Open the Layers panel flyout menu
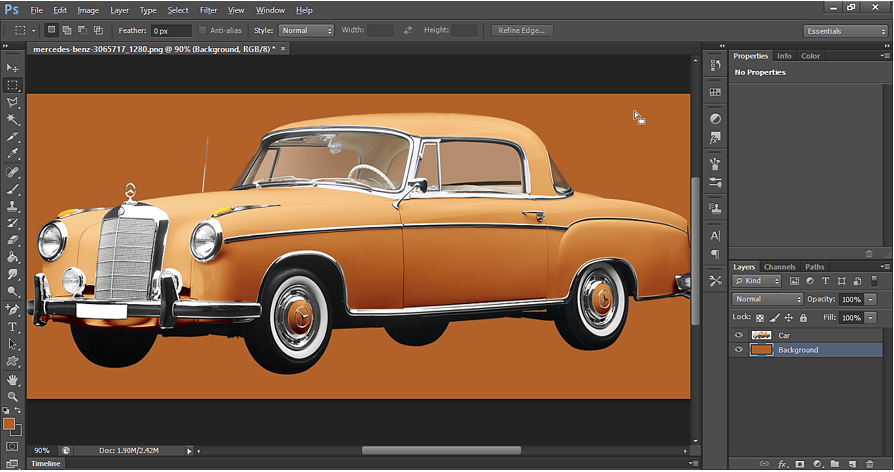Screen dimensions: 894x472 pos(884,266)
